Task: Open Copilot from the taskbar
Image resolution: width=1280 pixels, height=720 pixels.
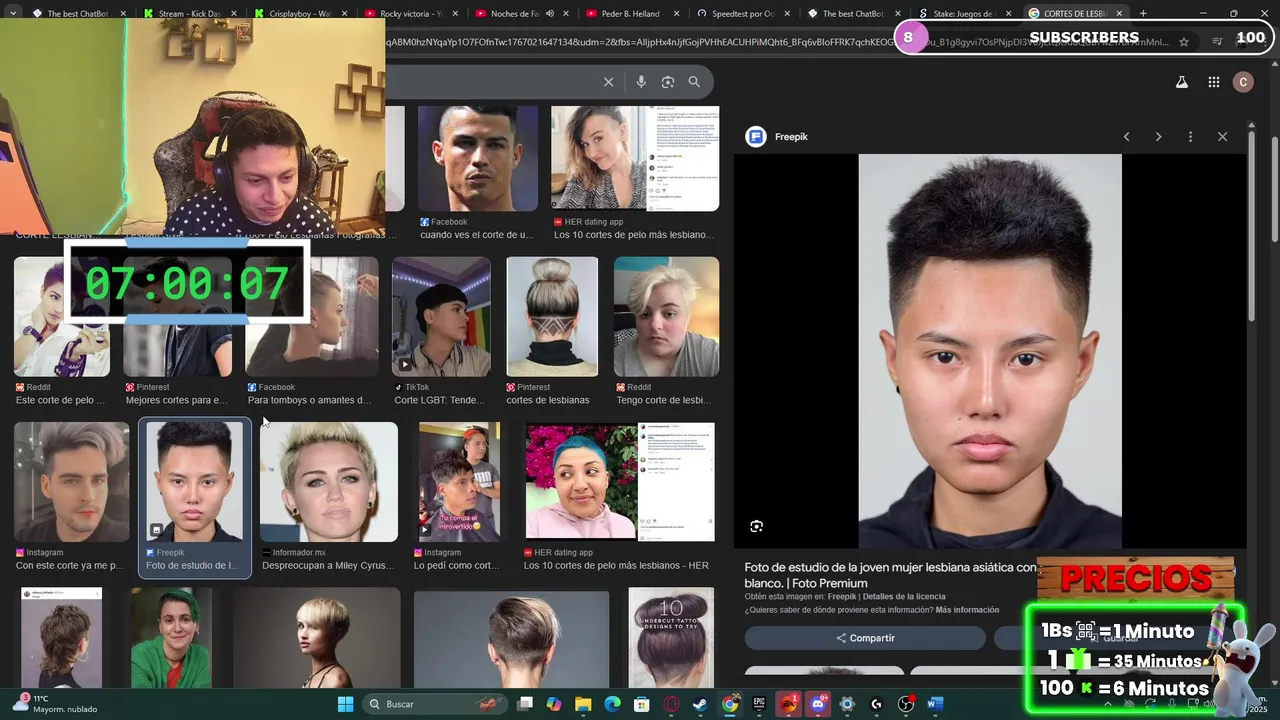Action: tap(554, 704)
